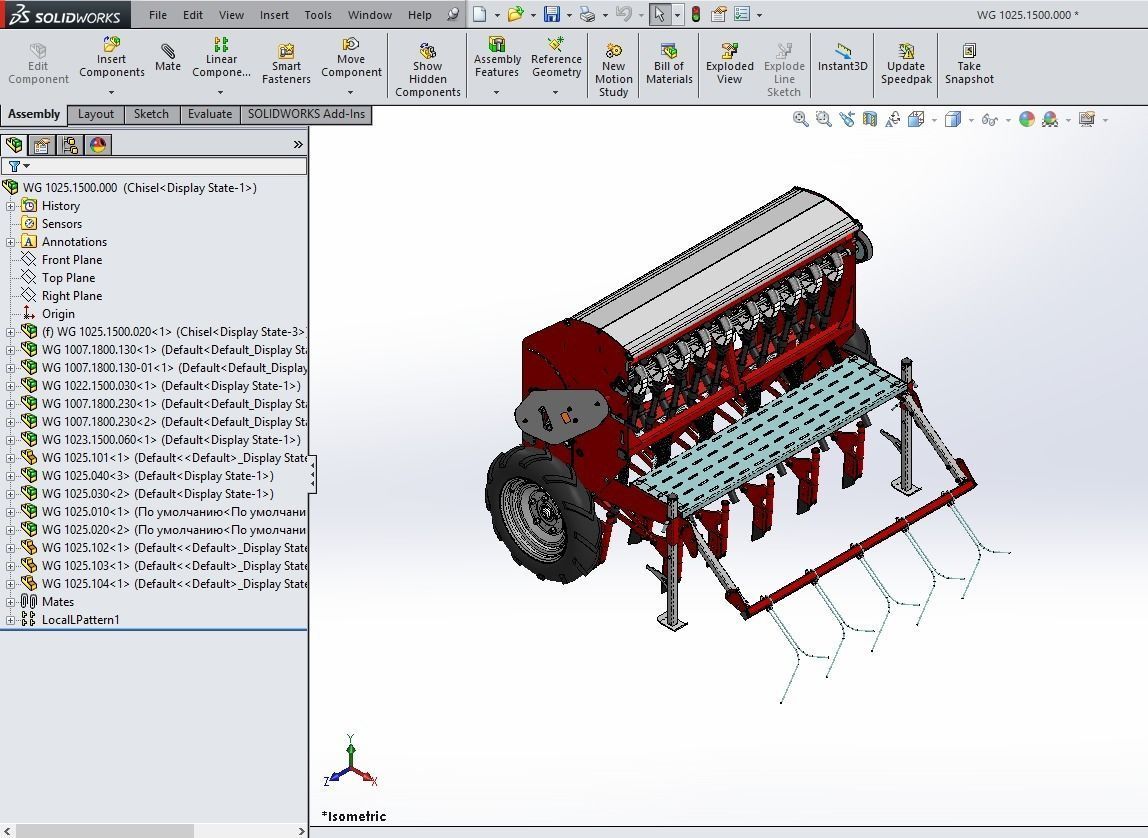
Task: Click the New document icon
Action: point(480,14)
